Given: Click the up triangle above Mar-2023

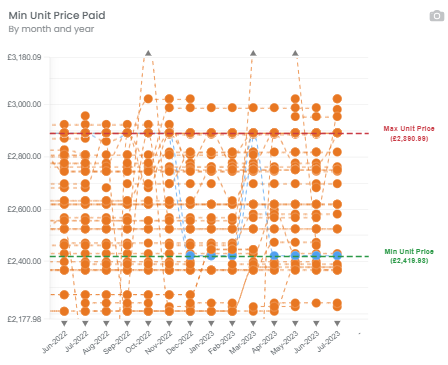Looking at the screenshot, I should coord(253,53).
